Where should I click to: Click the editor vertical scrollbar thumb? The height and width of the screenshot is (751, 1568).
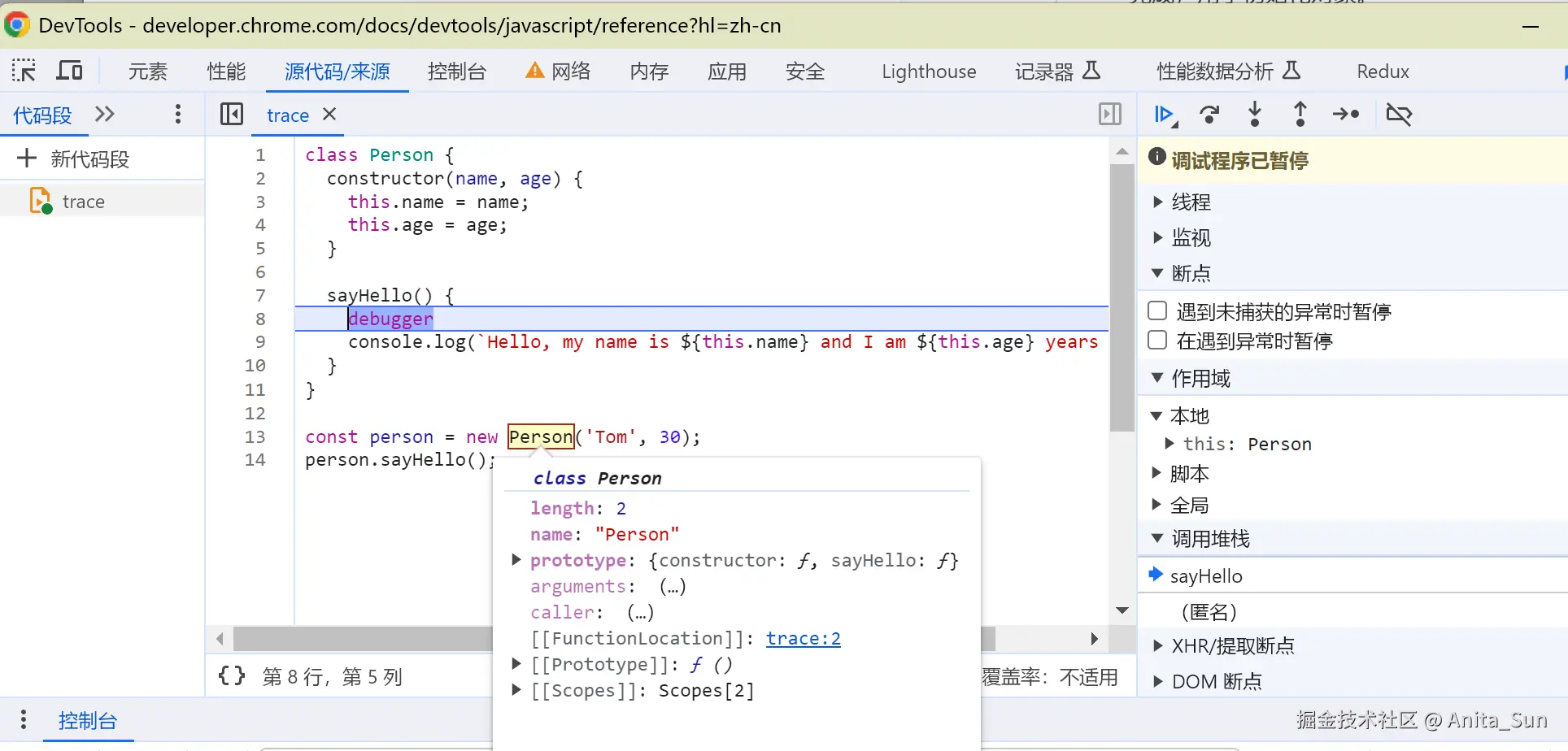1122,297
